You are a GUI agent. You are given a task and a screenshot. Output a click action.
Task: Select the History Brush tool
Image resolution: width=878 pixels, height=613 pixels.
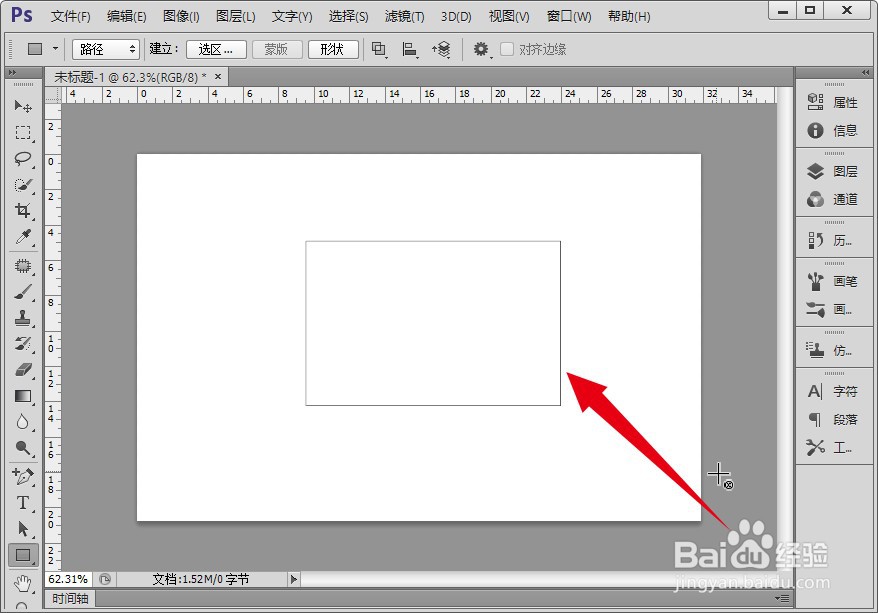[23, 344]
